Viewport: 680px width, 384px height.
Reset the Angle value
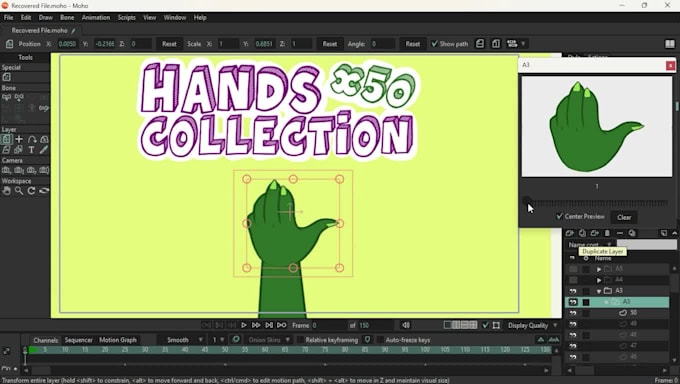[x=412, y=44]
